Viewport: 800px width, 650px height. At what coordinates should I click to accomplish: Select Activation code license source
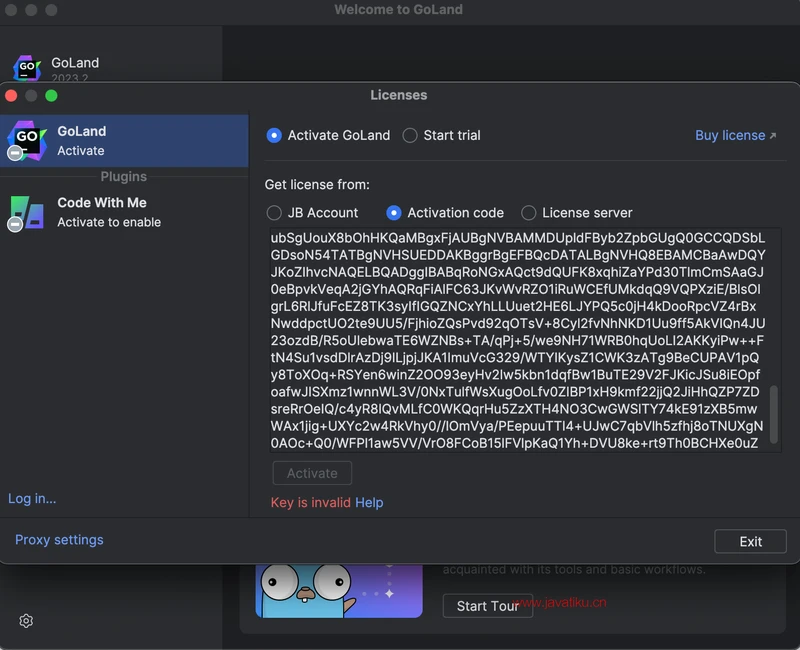pyautogui.click(x=445, y=213)
